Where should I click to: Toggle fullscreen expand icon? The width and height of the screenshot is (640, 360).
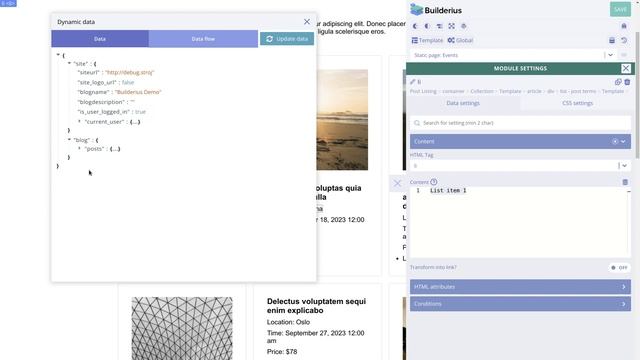[451, 26]
